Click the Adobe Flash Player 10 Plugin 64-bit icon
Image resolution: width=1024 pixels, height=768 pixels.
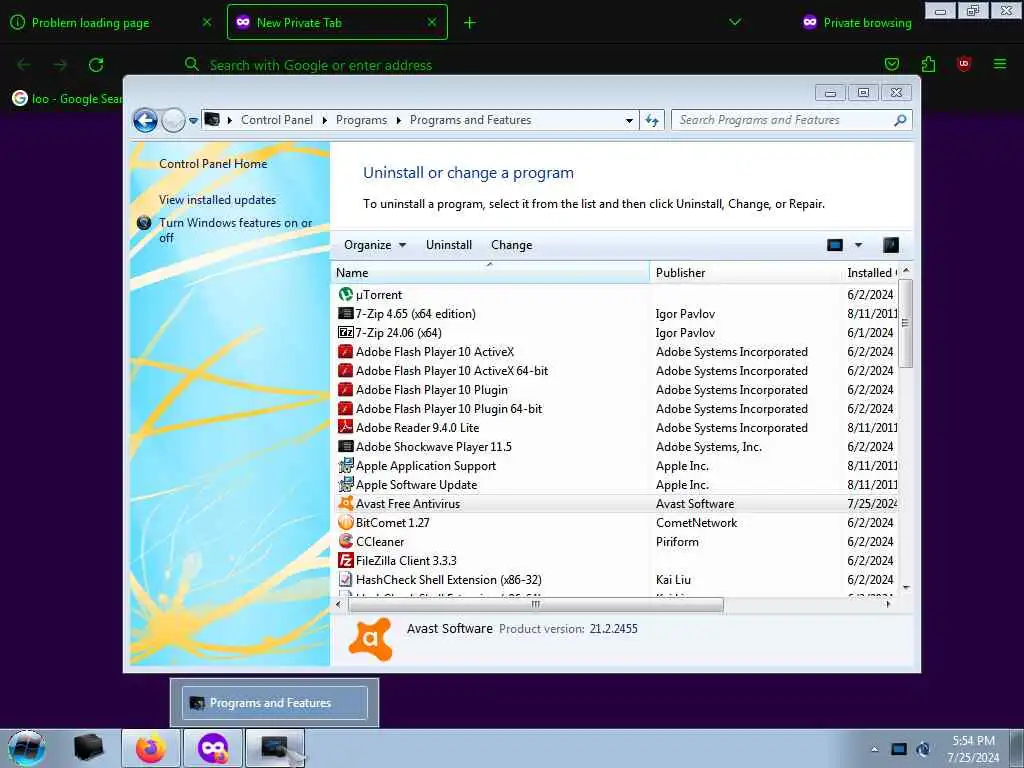[x=345, y=408]
